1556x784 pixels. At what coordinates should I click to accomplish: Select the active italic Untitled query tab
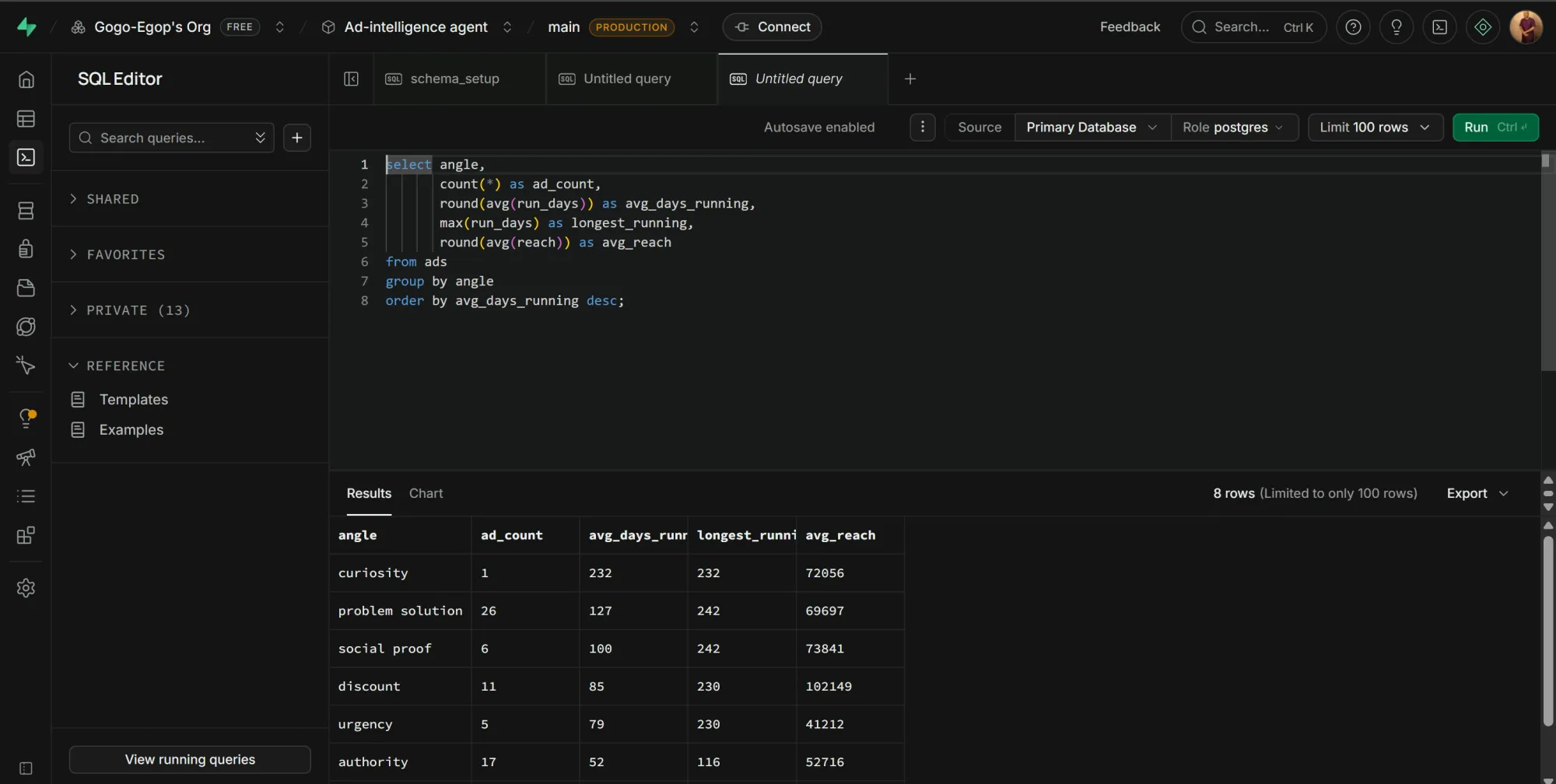(x=802, y=79)
